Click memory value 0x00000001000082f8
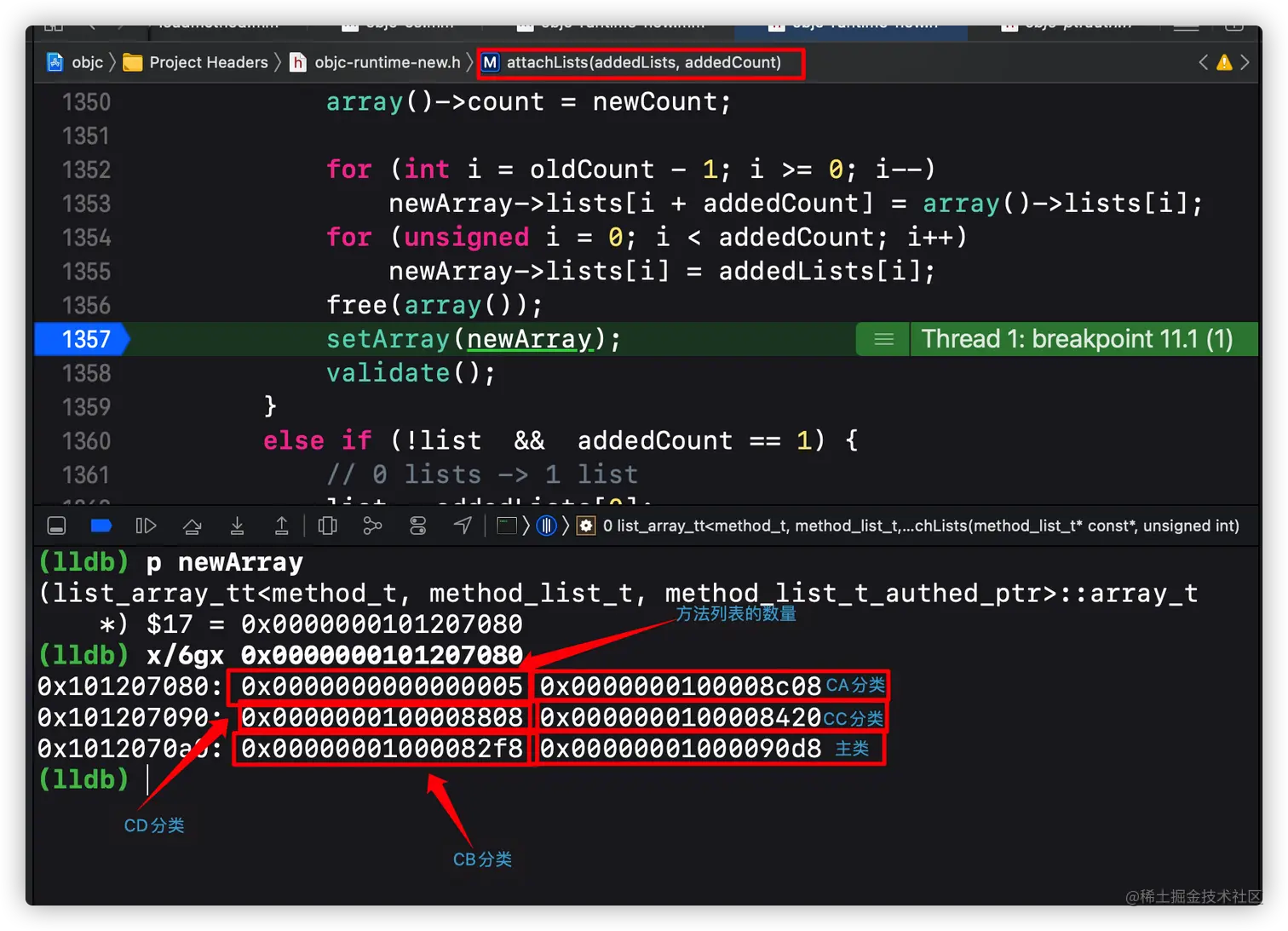Image resolution: width=1288 pixels, height=931 pixels. tap(382, 749)
